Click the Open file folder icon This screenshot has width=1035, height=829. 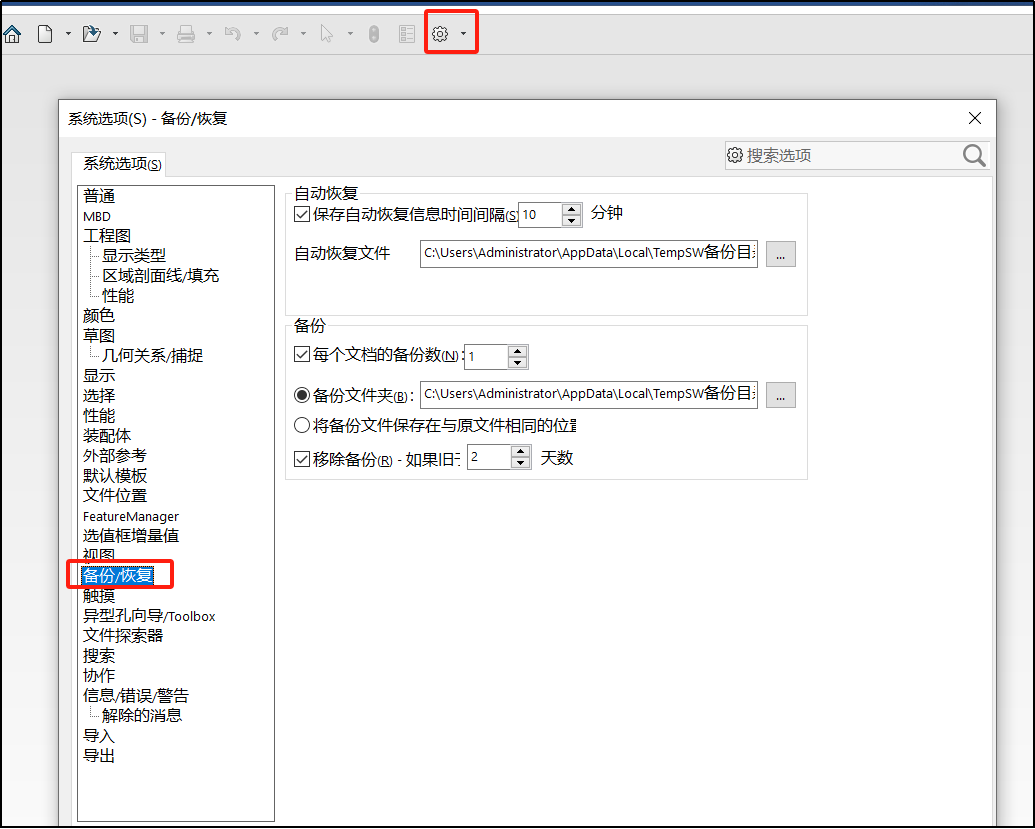(x=91, y=34)
